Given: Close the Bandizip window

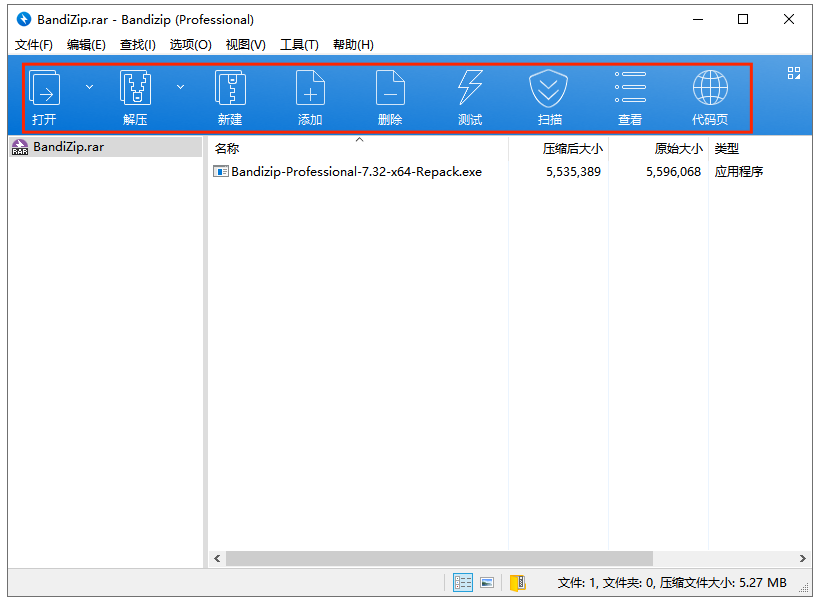Looking at the screenshot, I should (x=789, y=19).
